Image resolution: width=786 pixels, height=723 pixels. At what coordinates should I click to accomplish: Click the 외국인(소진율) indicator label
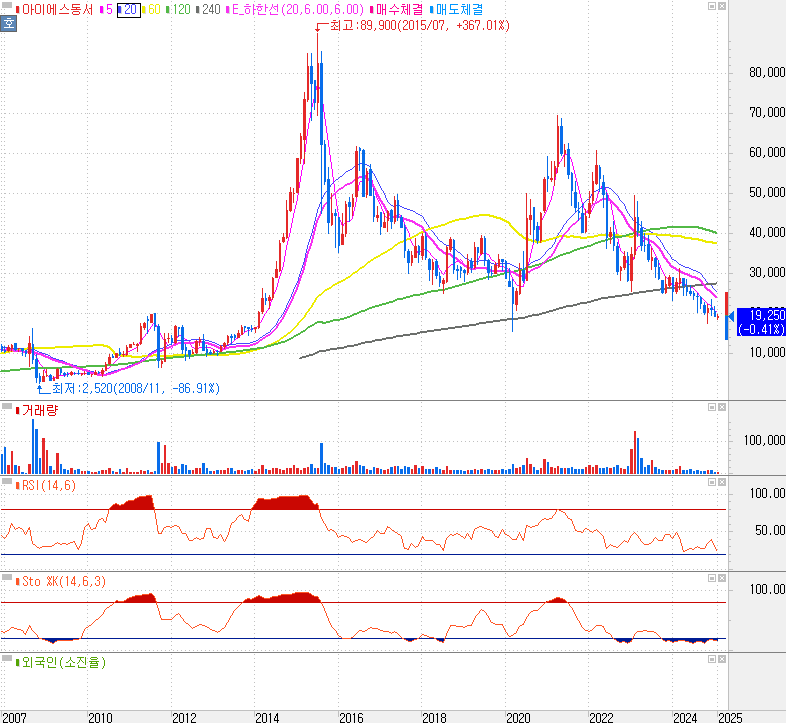64,662
